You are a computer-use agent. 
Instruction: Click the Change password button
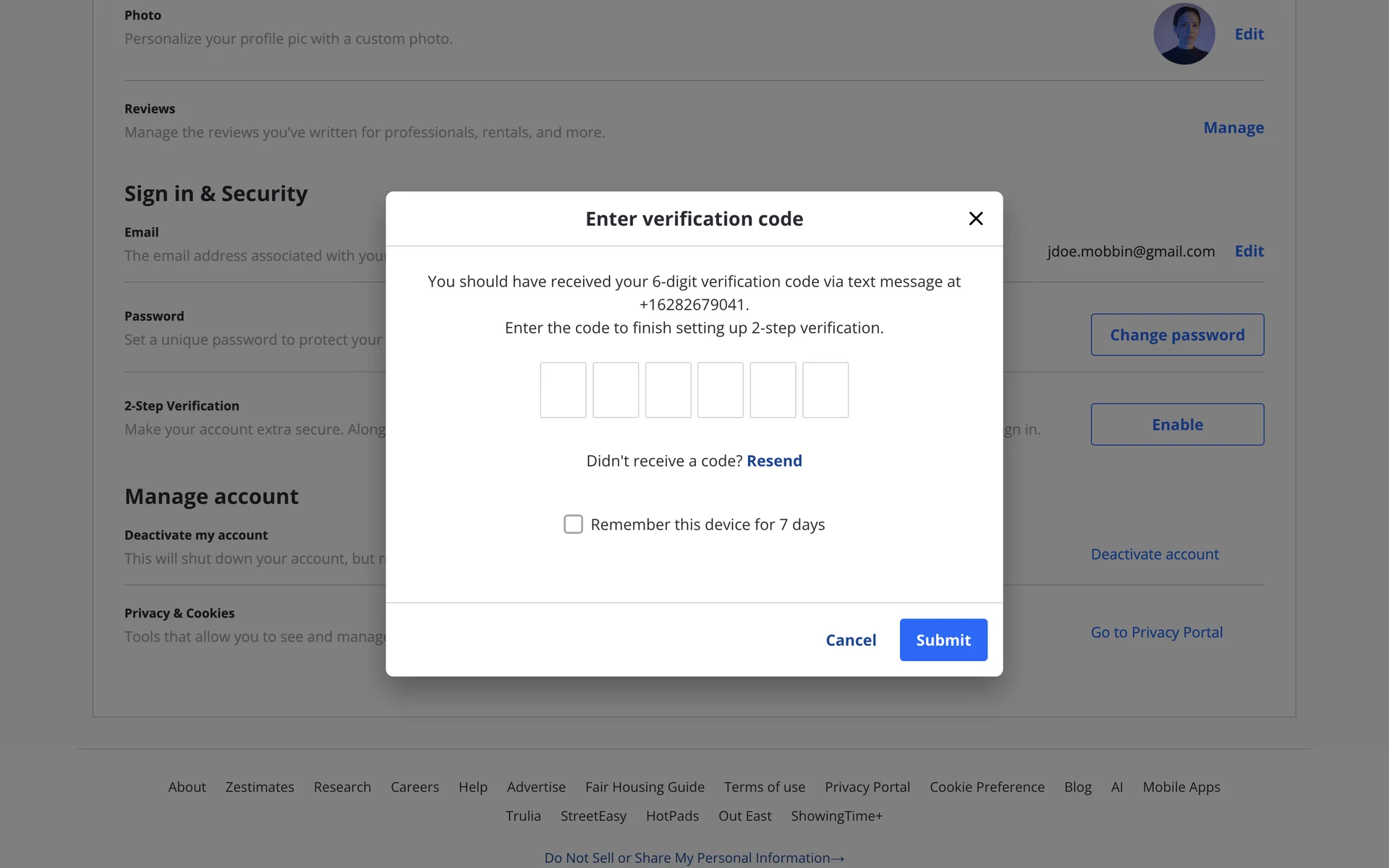point(1177,335)
